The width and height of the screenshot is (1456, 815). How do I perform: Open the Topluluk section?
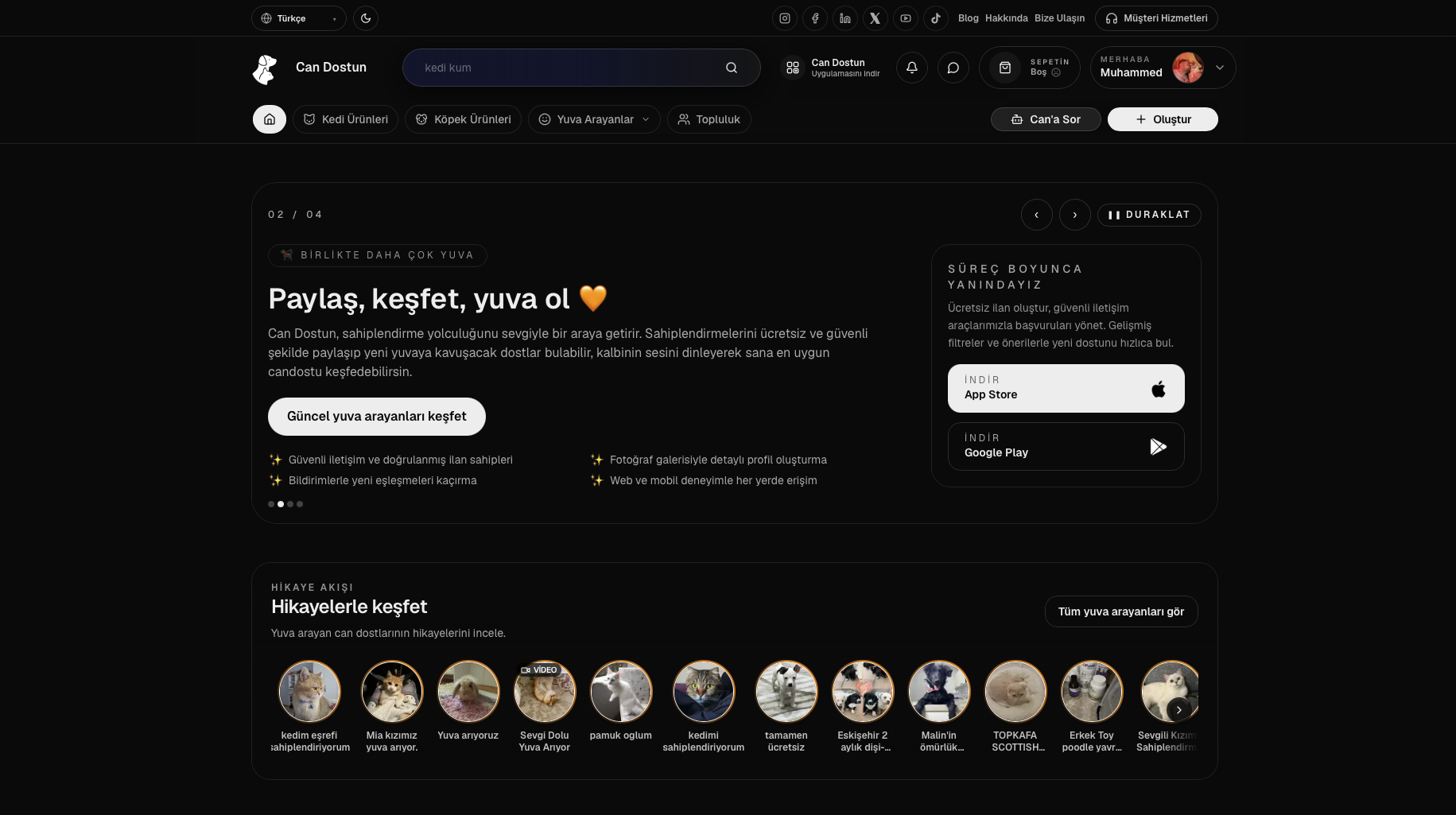(x=709, y=119)
